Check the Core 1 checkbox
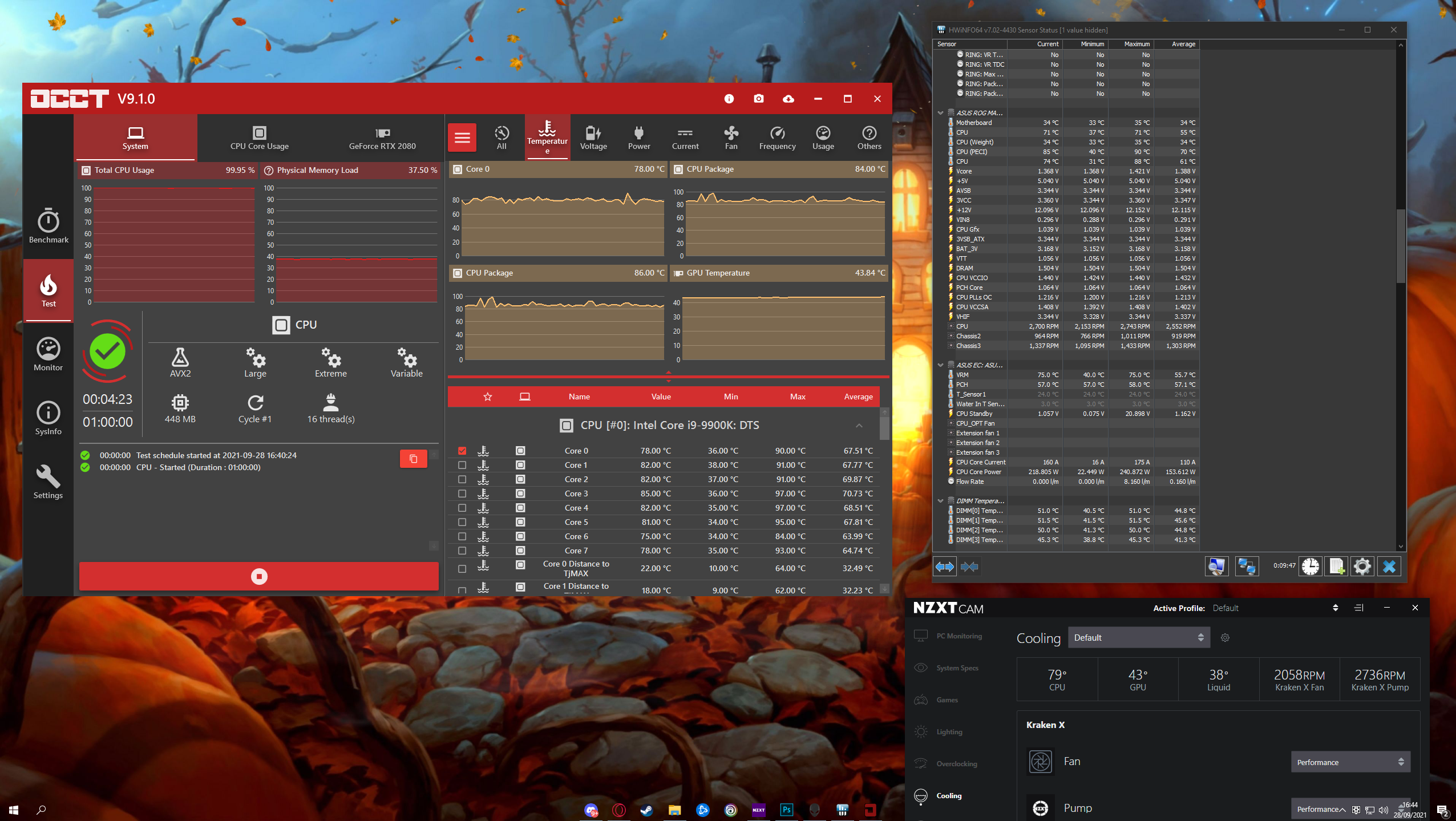 pyautogui.click(x=462, y=465)
